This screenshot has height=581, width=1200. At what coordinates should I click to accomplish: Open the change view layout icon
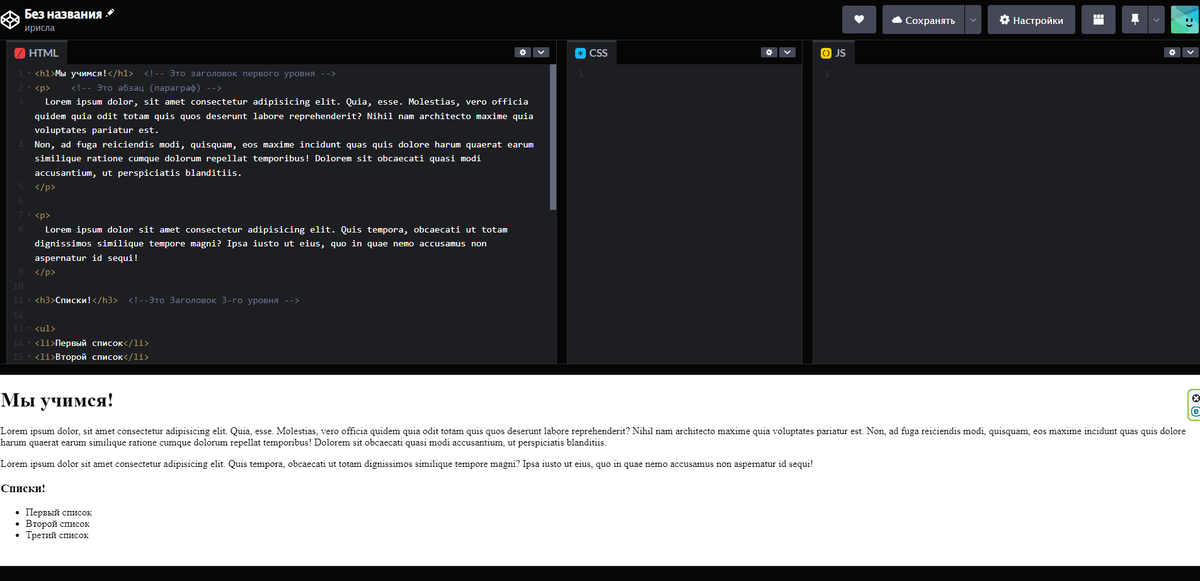pos(1098,20)
